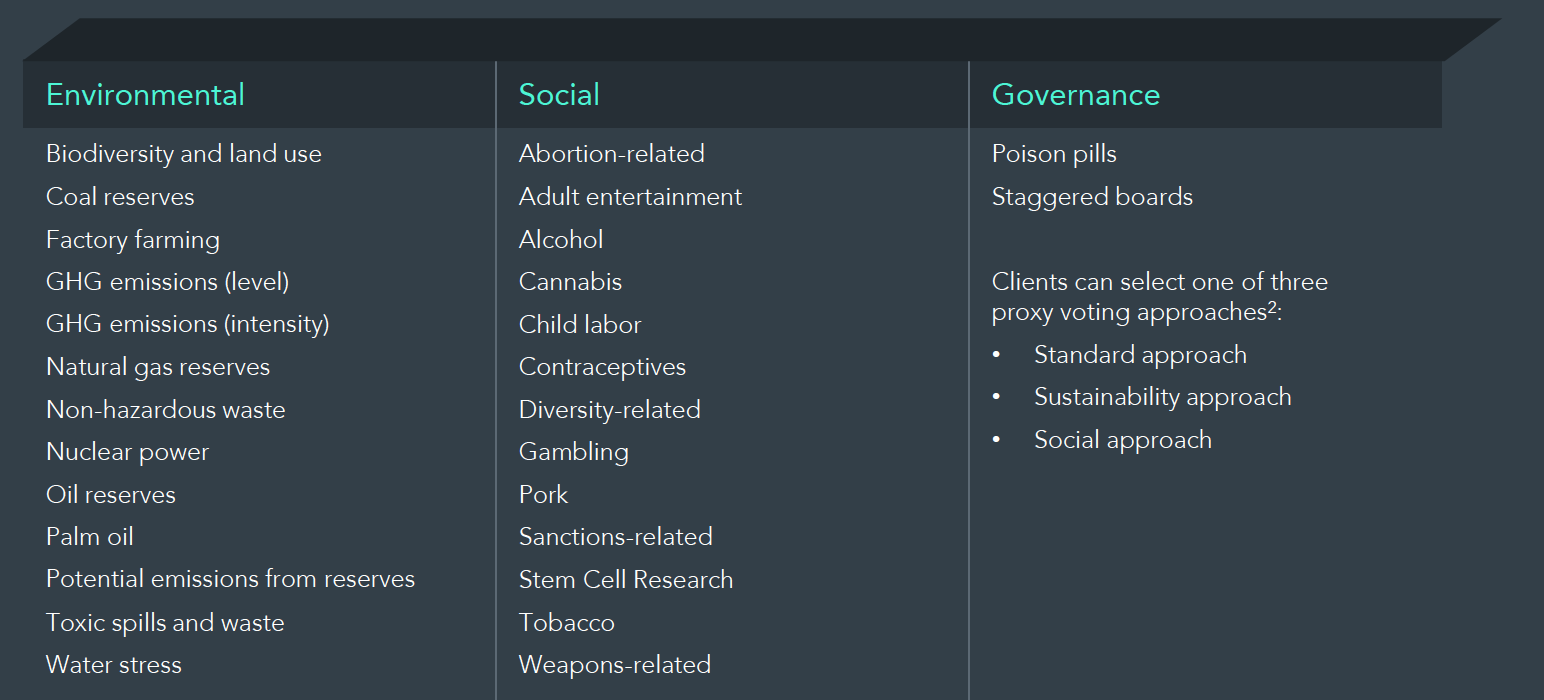Viewport: 1544px width, 700px height.
Task: Click the Environmental column header
Action: 145,95
